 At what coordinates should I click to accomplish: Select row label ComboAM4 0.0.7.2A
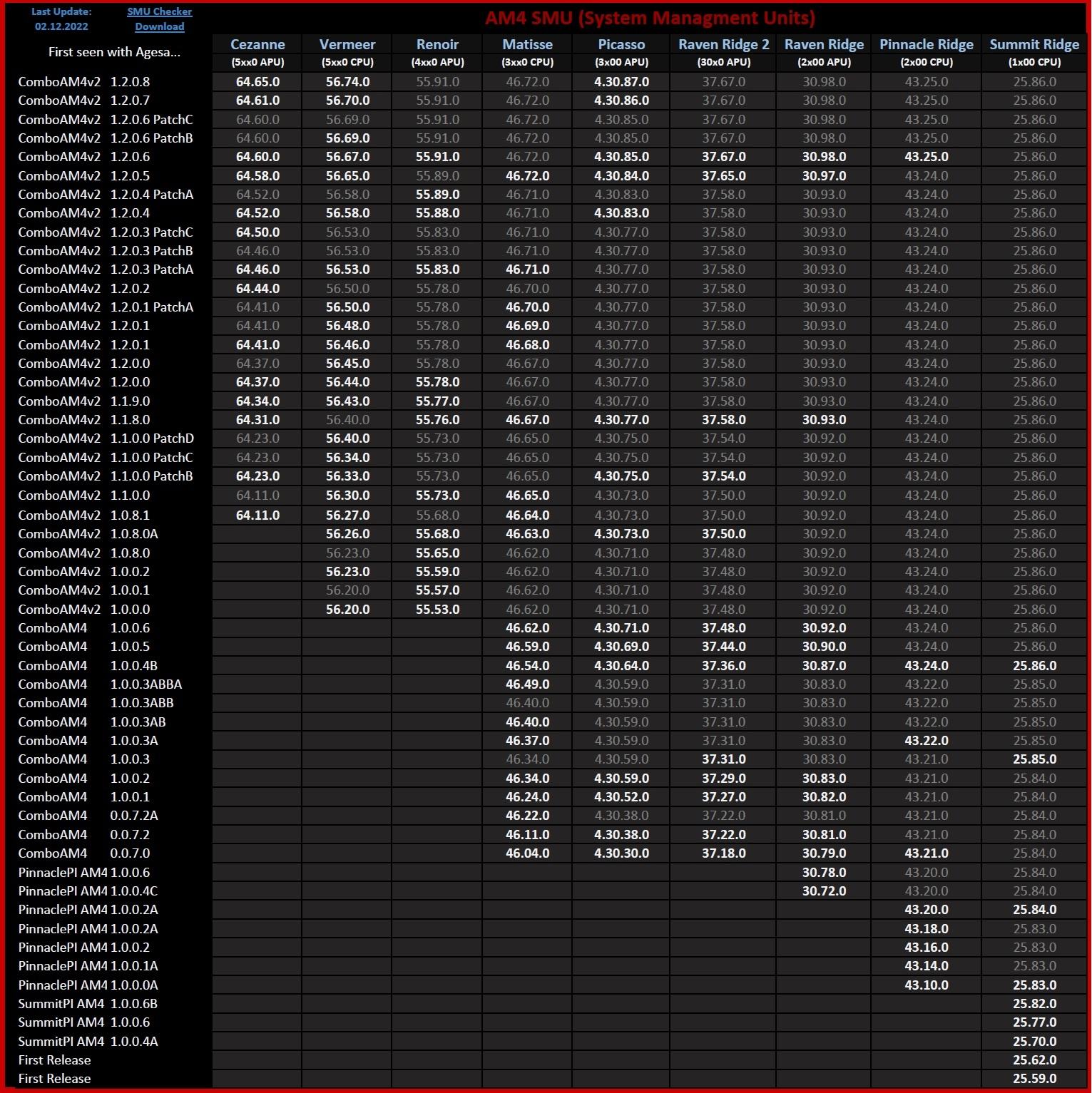click(x=88, y=815)
